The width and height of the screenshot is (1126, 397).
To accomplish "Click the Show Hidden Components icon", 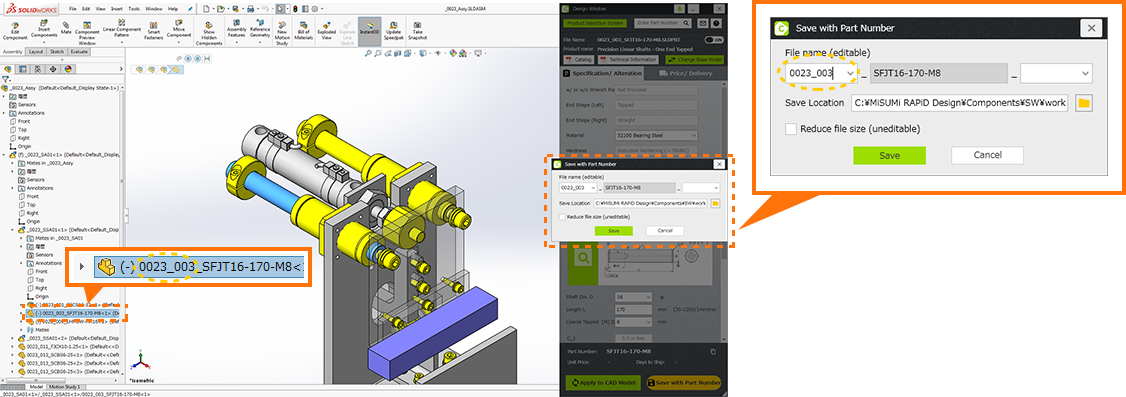I will (209, 33).
